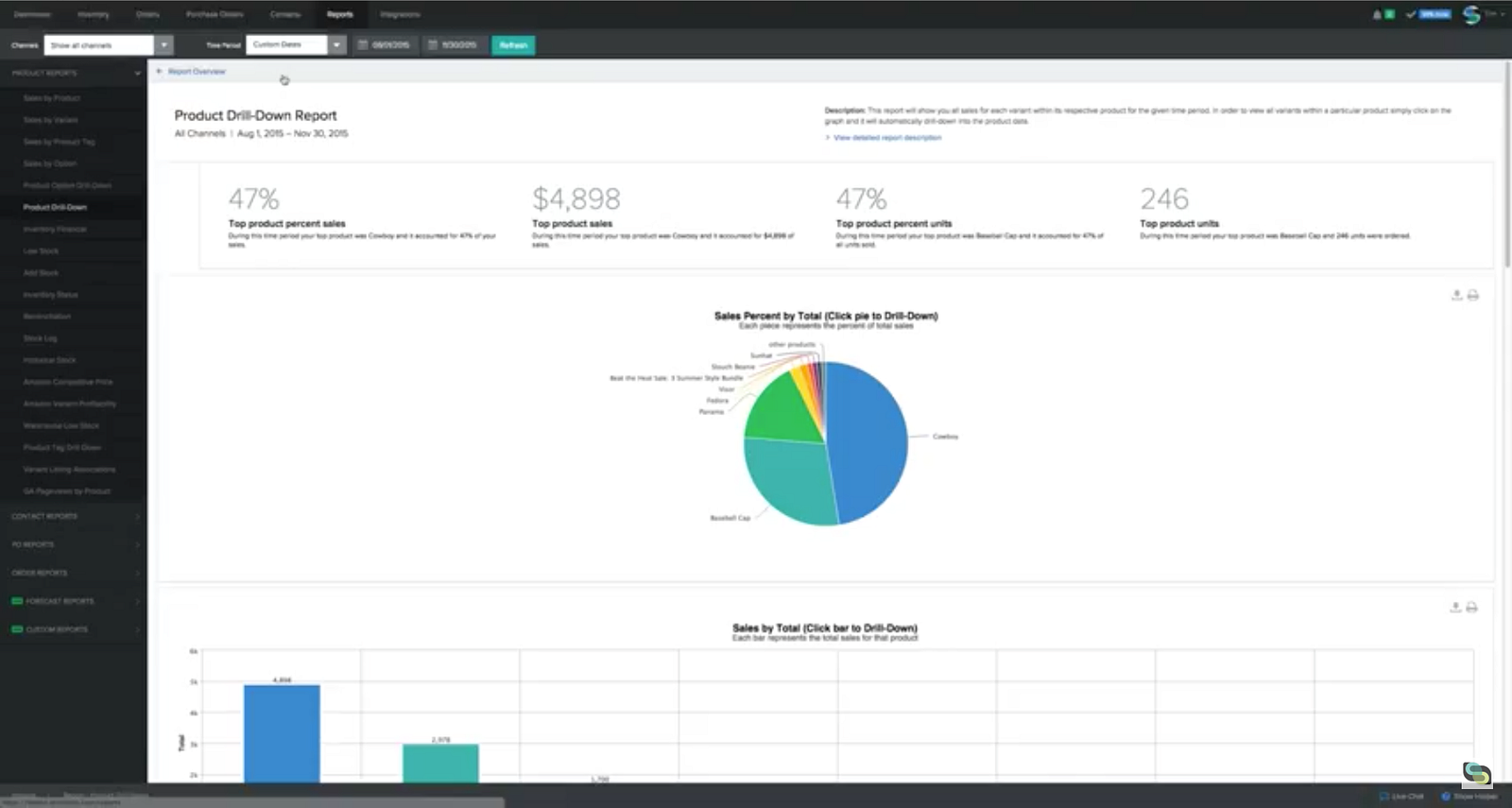The height and width of the screenshot is (808, 1512).
Task: Switch to the Orders tab
Action: [x=147, y=14]
